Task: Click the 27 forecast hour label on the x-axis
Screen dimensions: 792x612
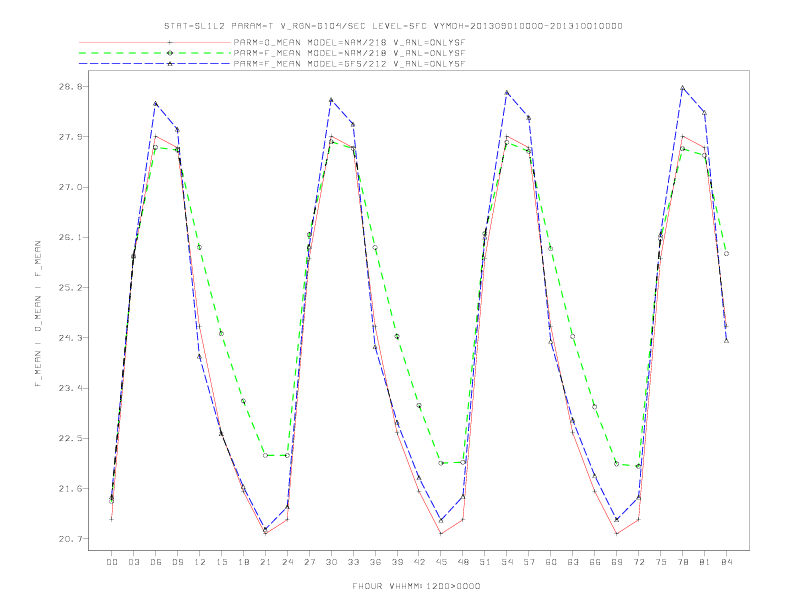Action: (309, 562)
